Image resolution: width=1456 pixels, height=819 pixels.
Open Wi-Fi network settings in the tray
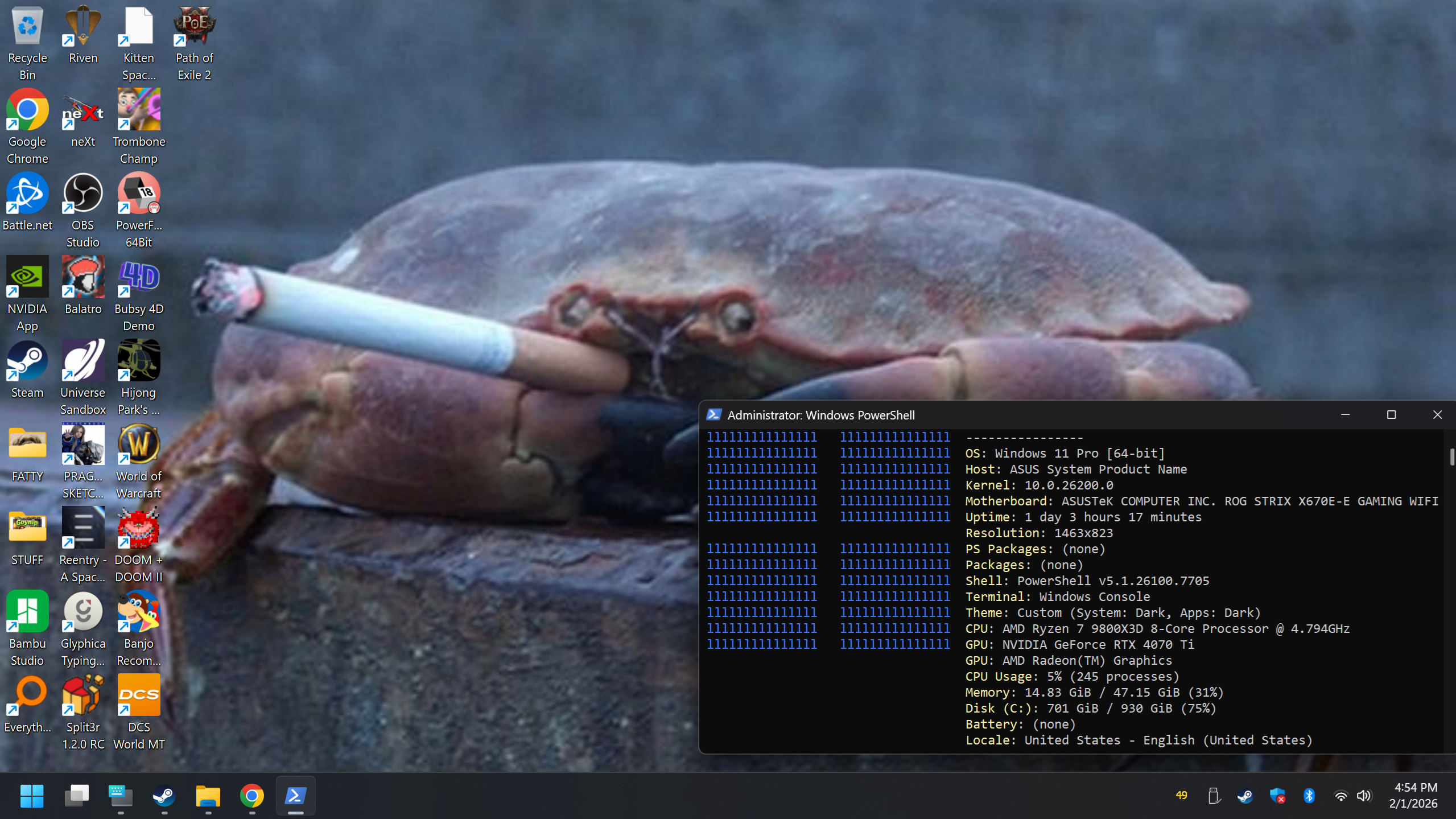pos(1340,796)
